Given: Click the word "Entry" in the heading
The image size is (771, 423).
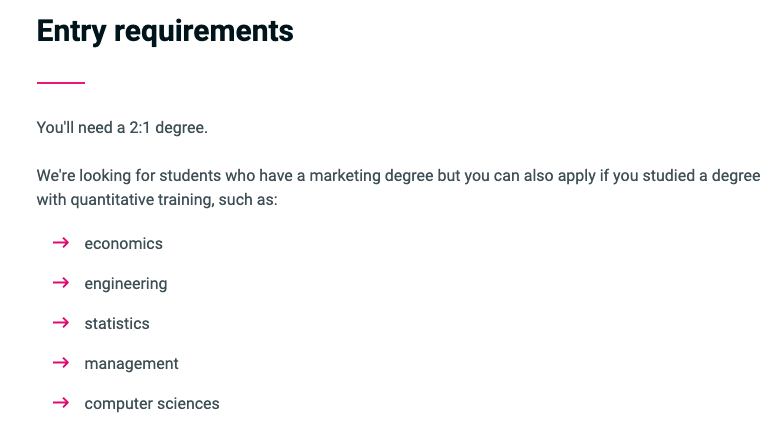Looking at the screenshot, I should tap(70, 31).
